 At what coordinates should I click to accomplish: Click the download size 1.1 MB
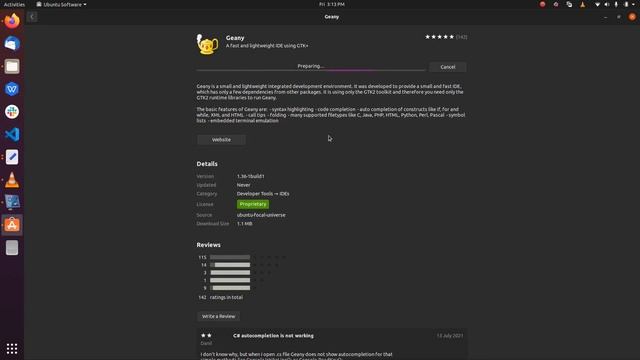point(244,224)
